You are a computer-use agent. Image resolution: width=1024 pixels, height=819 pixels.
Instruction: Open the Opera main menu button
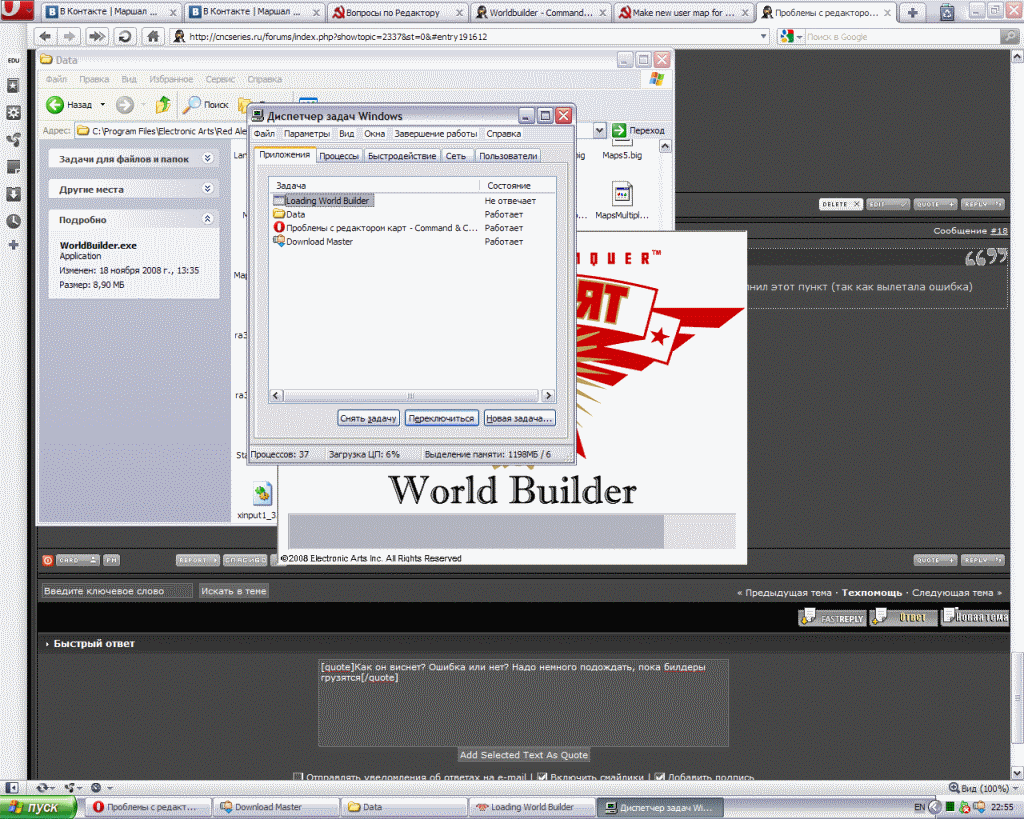(x=16, y=10)
